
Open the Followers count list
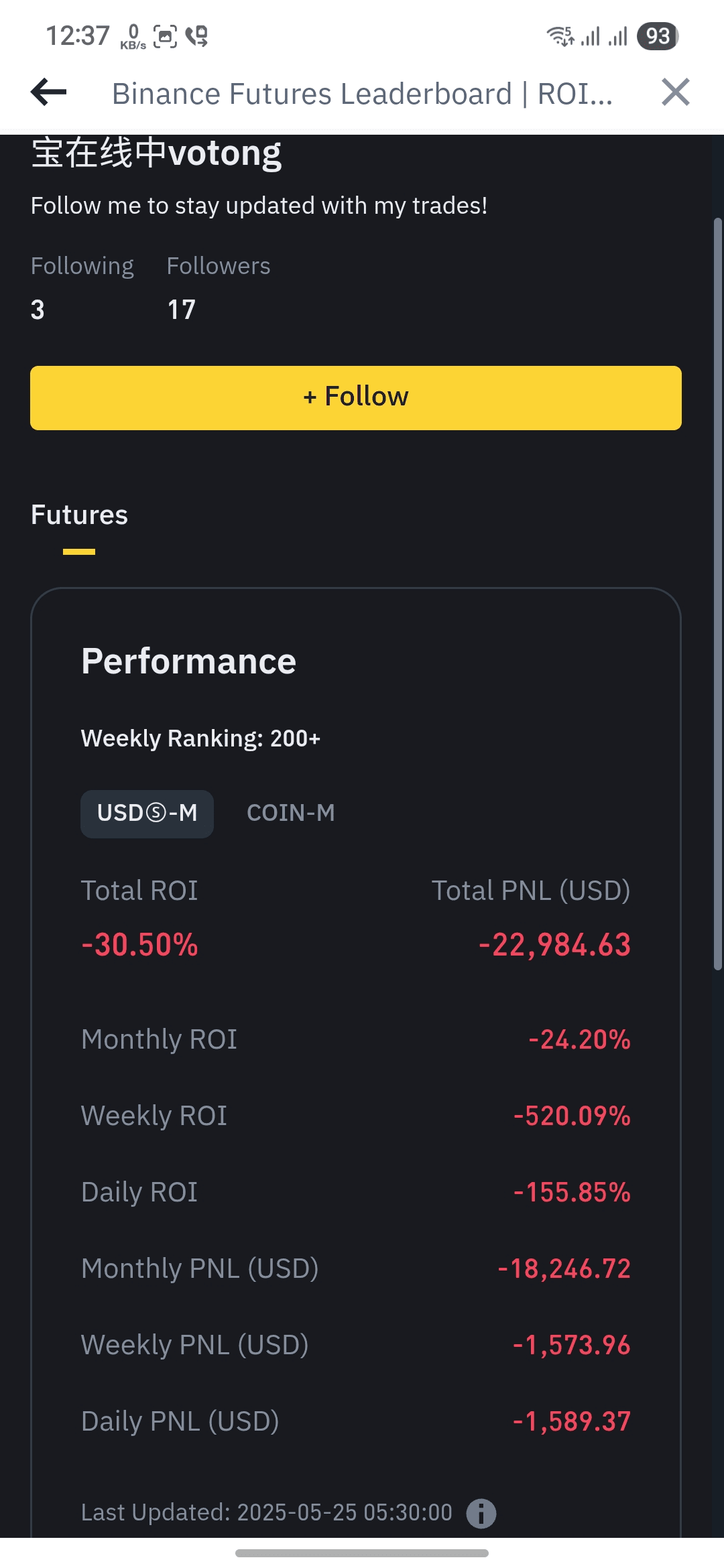(x=181, y=310)
